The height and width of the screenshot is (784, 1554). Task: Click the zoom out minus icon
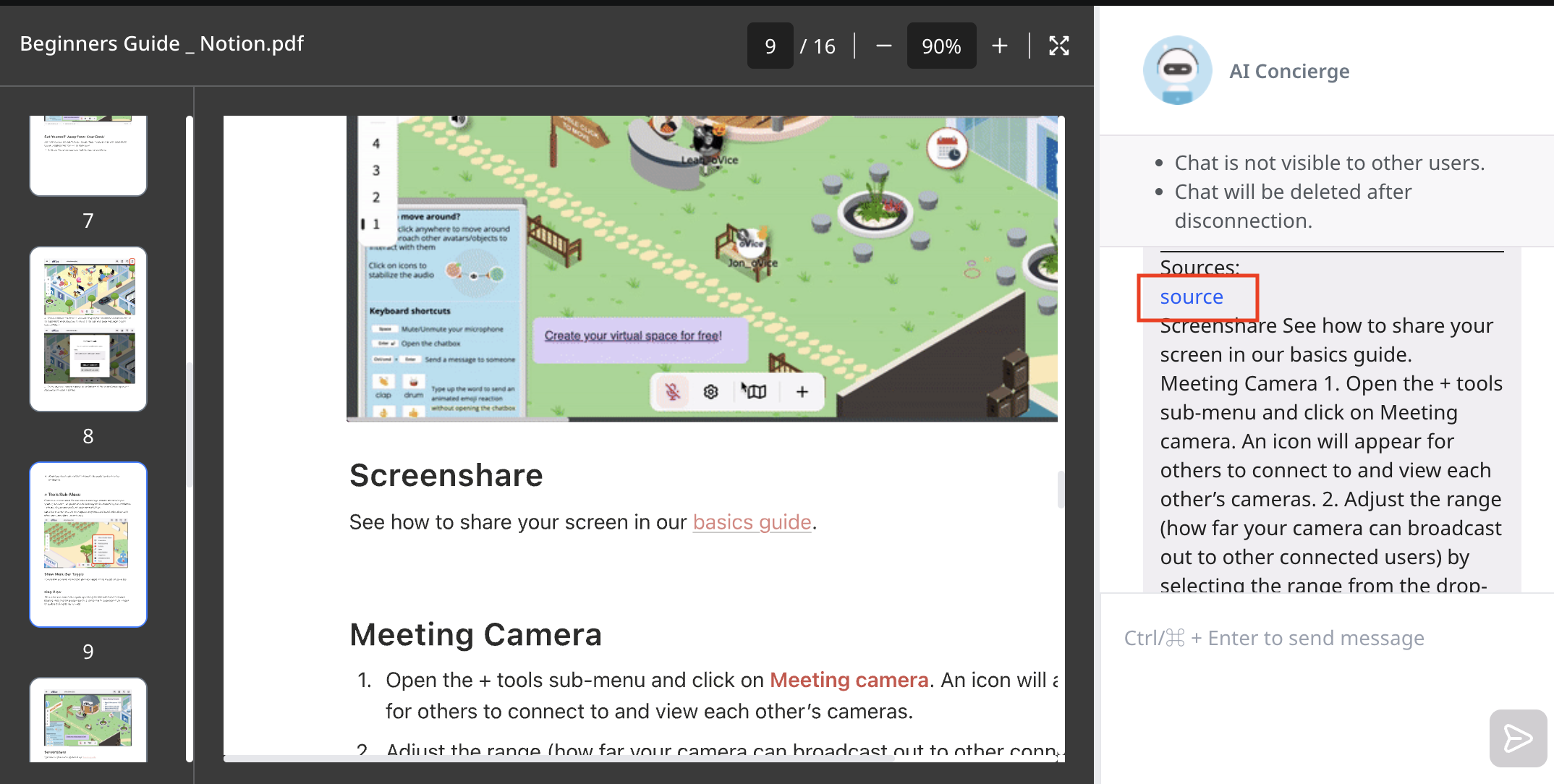(883, 46)
